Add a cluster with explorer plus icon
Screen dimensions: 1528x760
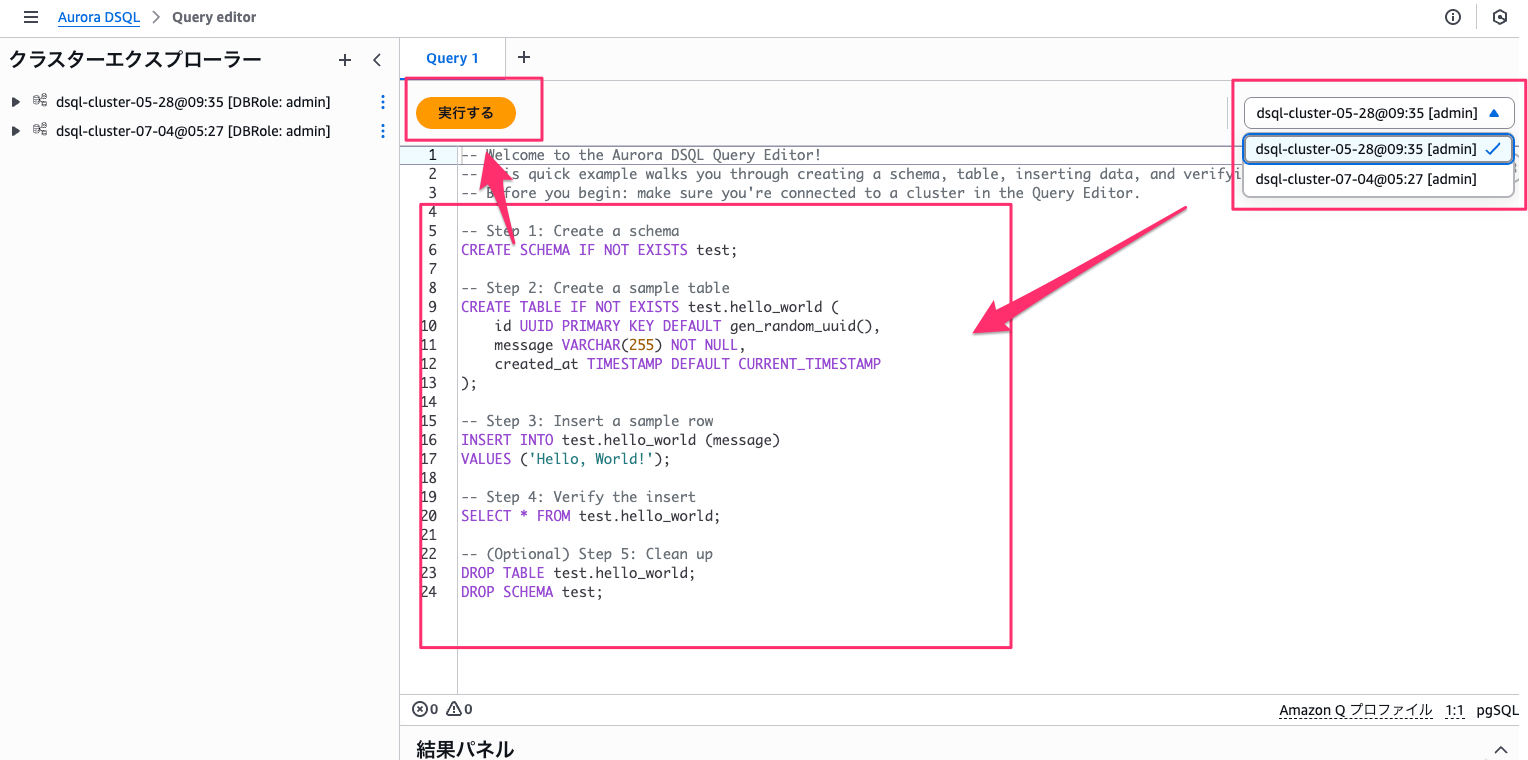345,60
